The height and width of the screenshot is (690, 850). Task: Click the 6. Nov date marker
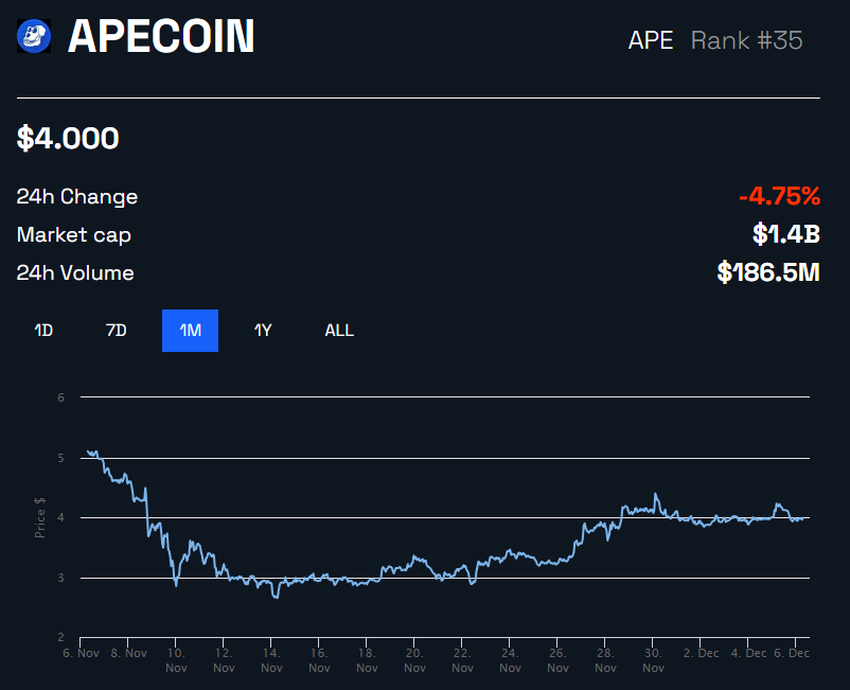coord(81,653)
